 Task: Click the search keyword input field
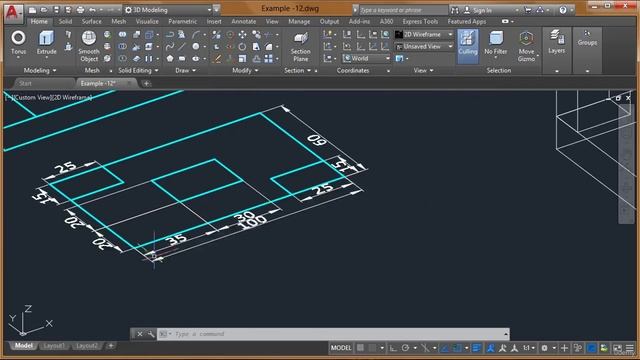pyautogui.click(x=403, y=10)
